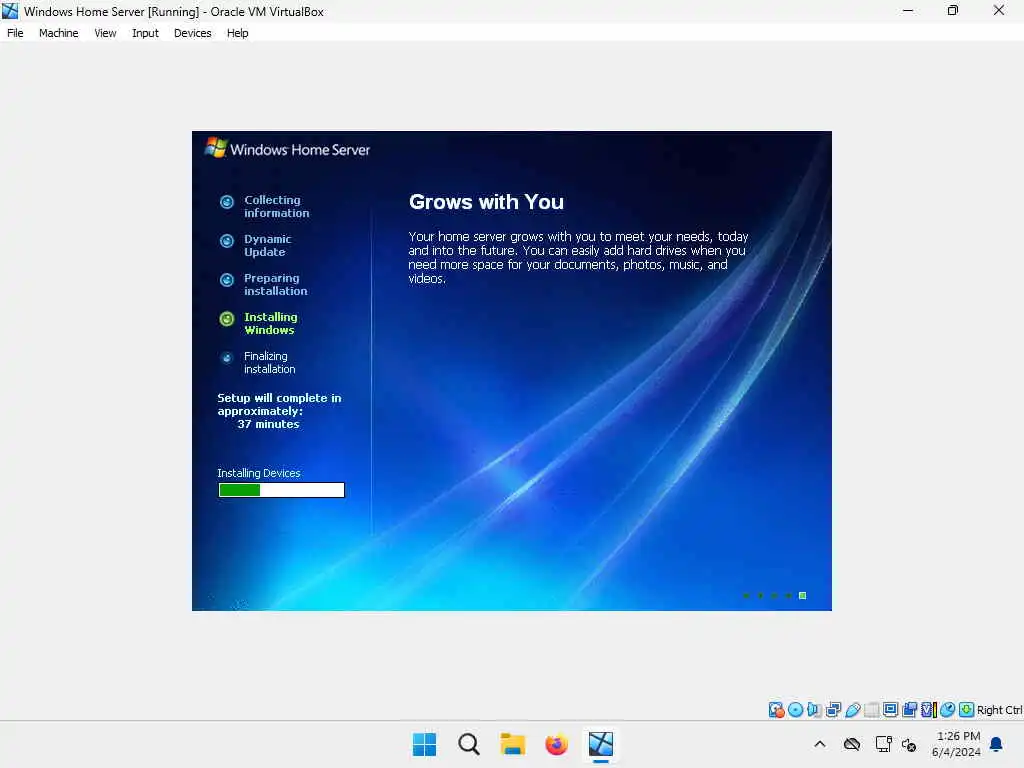
Task: Click the Installing Devices status label
Action: (259, 473)
